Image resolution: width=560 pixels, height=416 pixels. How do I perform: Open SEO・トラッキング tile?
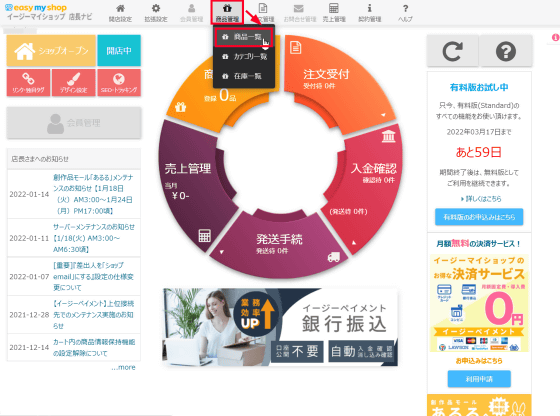[x=119, y=83]
